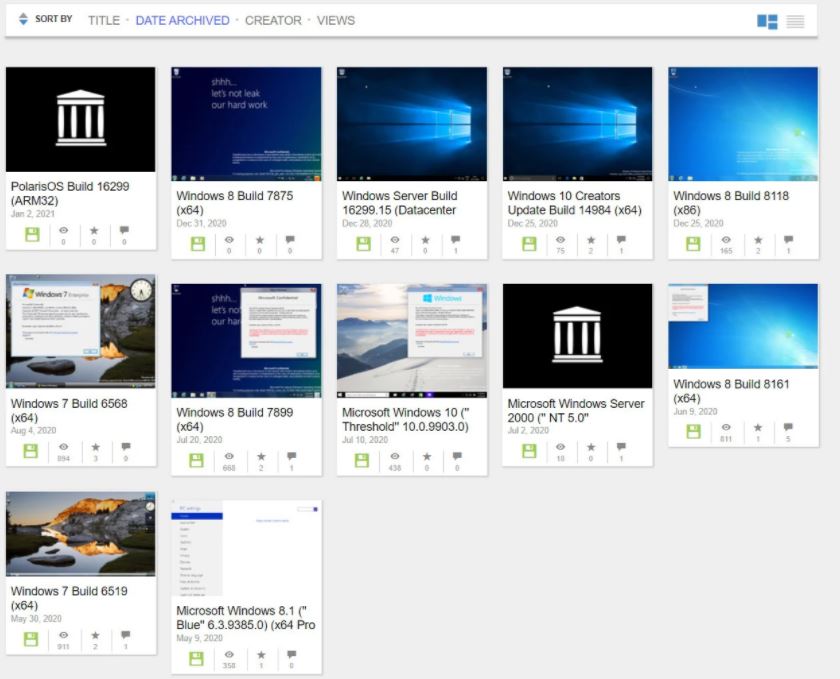Screen dimensions: 840x679
Task: Click the Windows 8 Build 8161 (x64) title
Action: pos(731,391)
